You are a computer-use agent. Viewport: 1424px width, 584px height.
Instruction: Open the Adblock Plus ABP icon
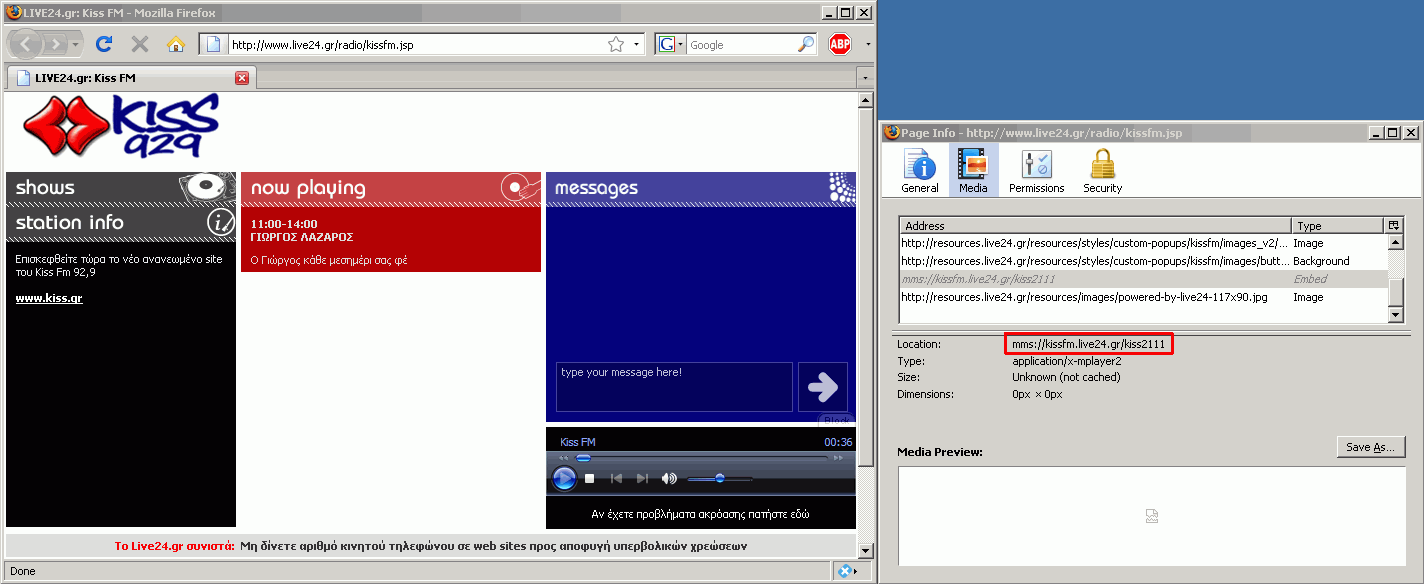(840, 44)
